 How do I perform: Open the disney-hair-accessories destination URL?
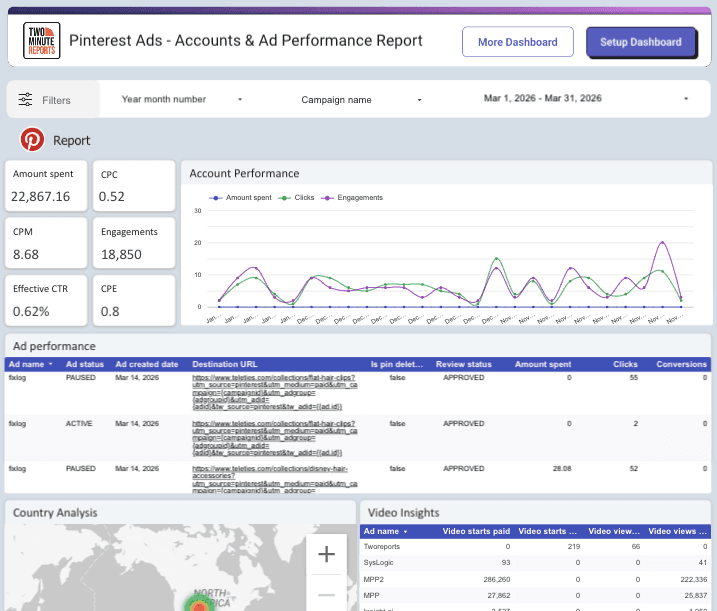tap(274, 479)
